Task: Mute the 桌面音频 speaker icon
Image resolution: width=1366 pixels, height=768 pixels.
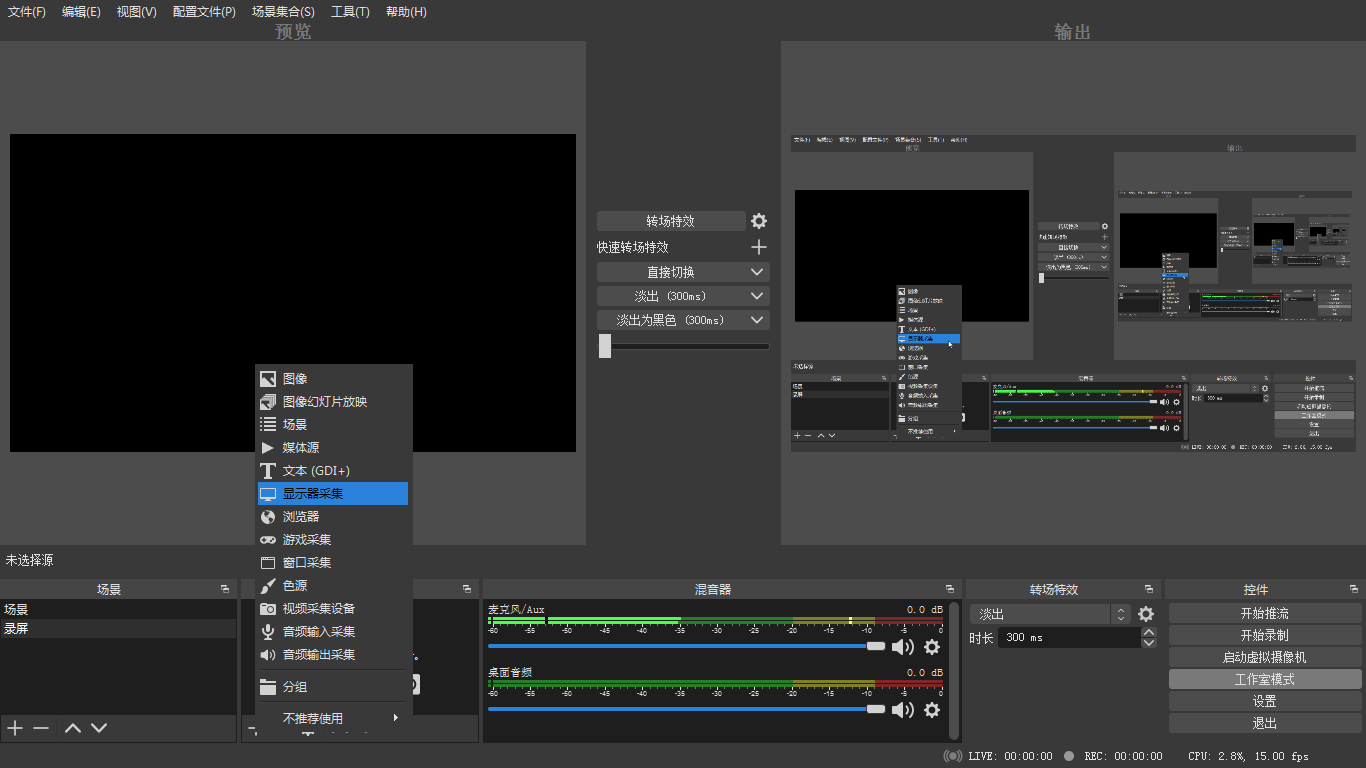Action: click(902, 710)
